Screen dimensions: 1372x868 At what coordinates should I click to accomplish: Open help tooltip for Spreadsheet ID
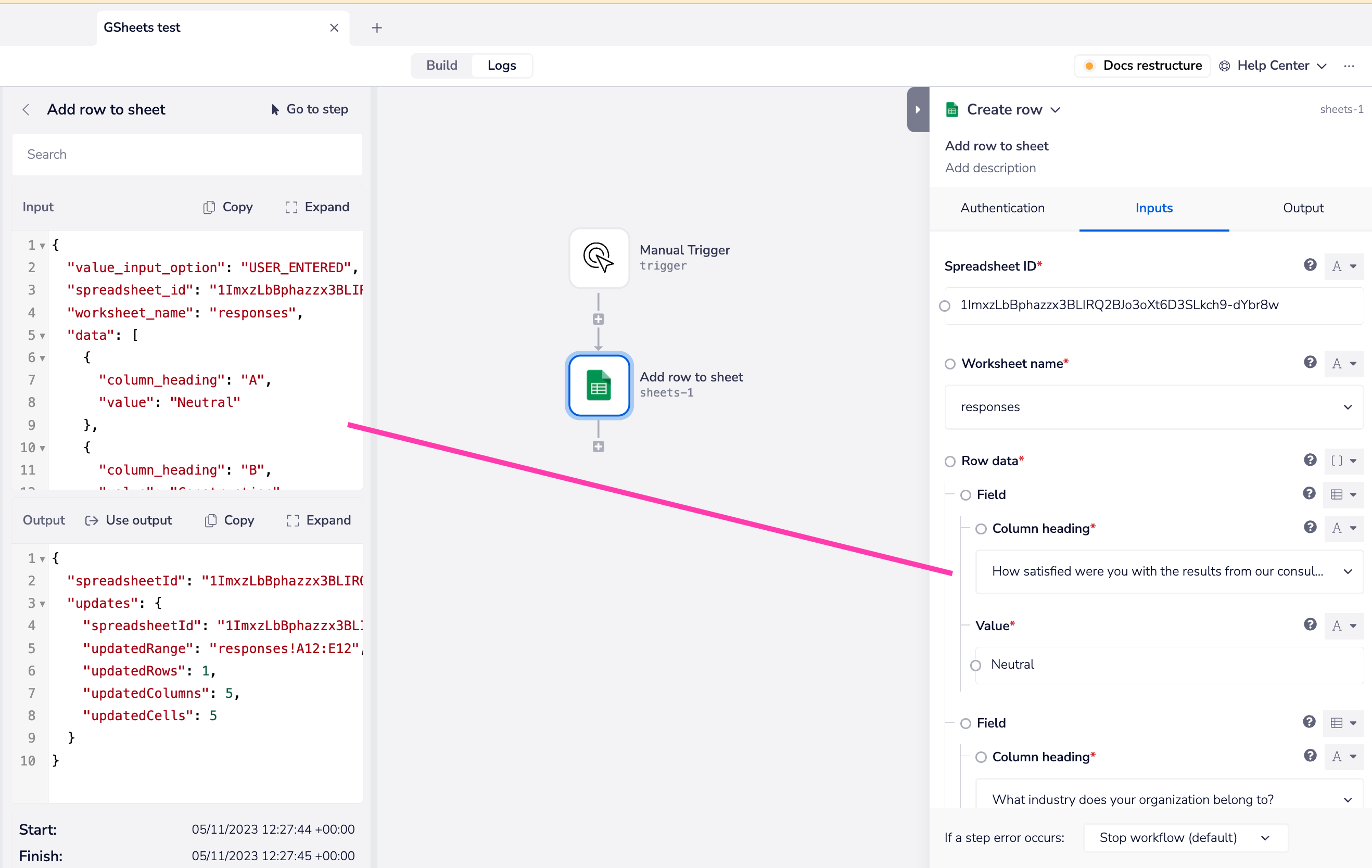tap(1310, 265)
